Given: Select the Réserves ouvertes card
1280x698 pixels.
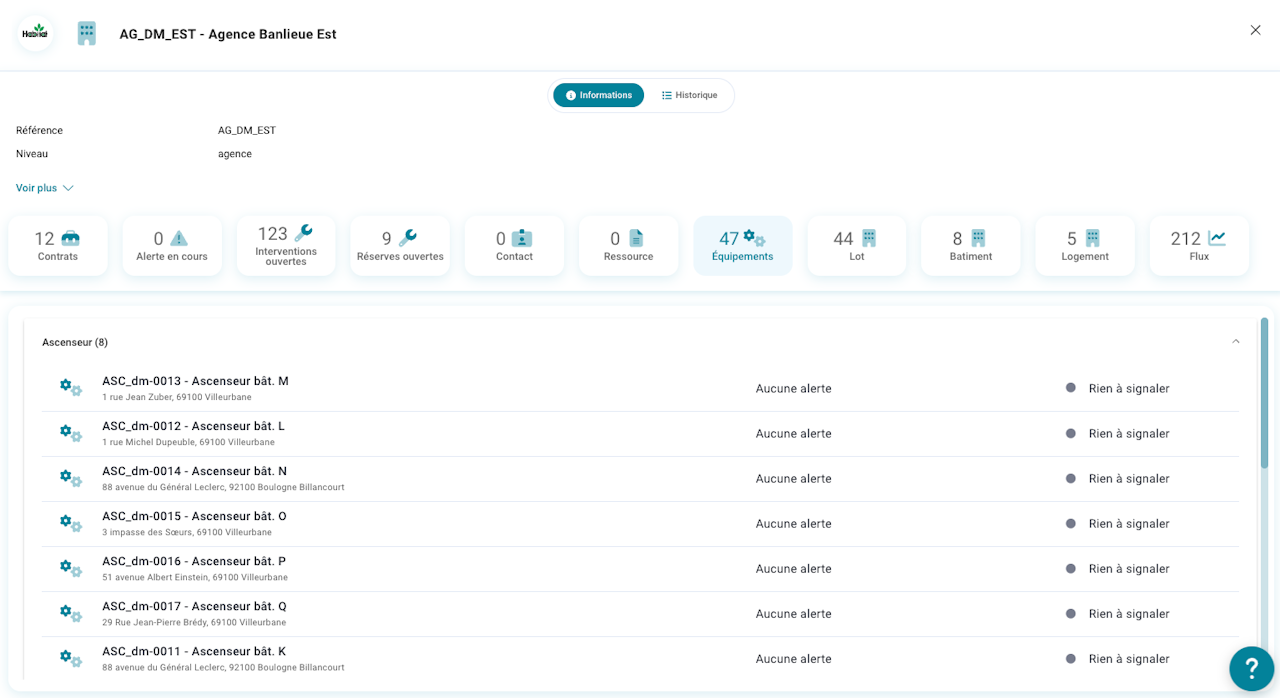Looking at the screenshot, I should (x=400, y=246).
